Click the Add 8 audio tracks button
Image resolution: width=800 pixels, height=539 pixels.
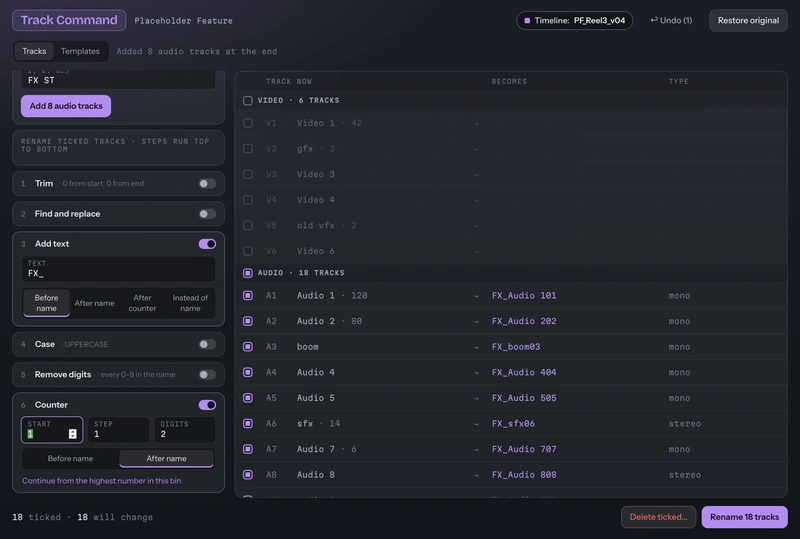pyautogui.click(x=66, y=106)
